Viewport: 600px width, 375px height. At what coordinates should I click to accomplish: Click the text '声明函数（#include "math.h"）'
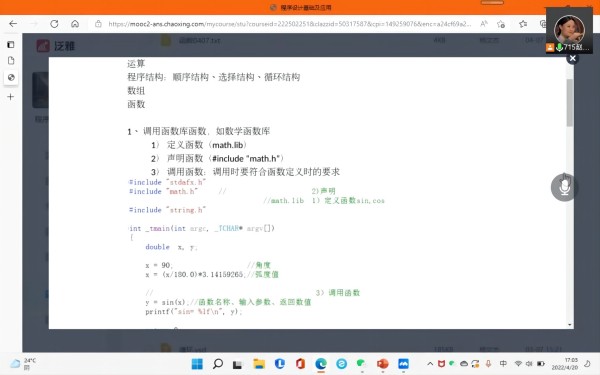225,158
